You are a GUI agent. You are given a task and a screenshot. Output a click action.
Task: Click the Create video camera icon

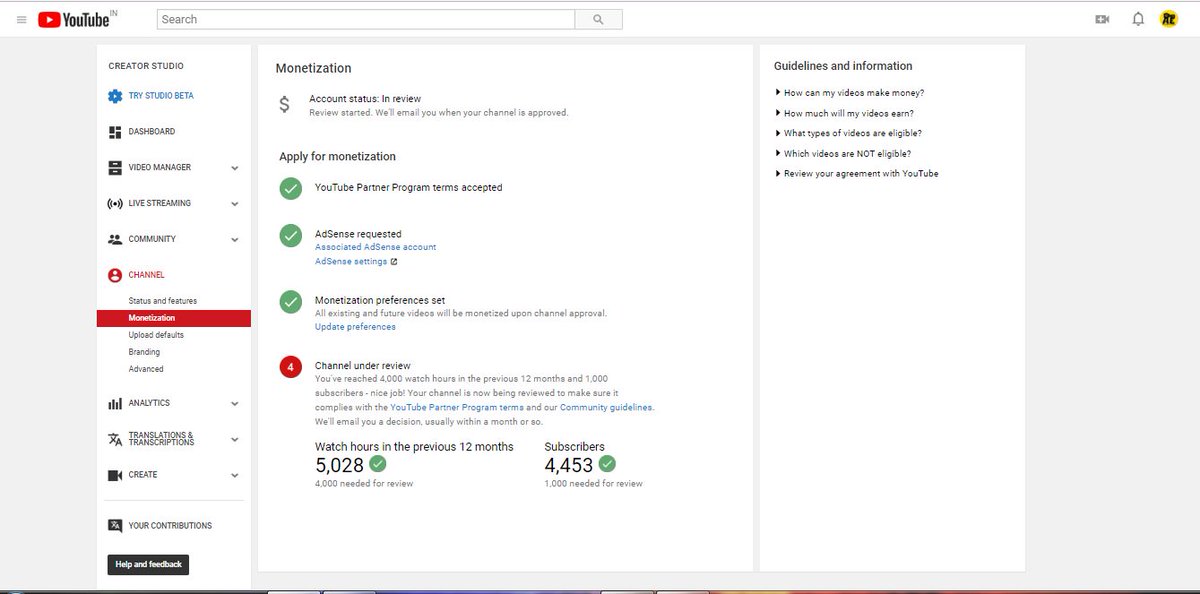(x=115, y=475)
